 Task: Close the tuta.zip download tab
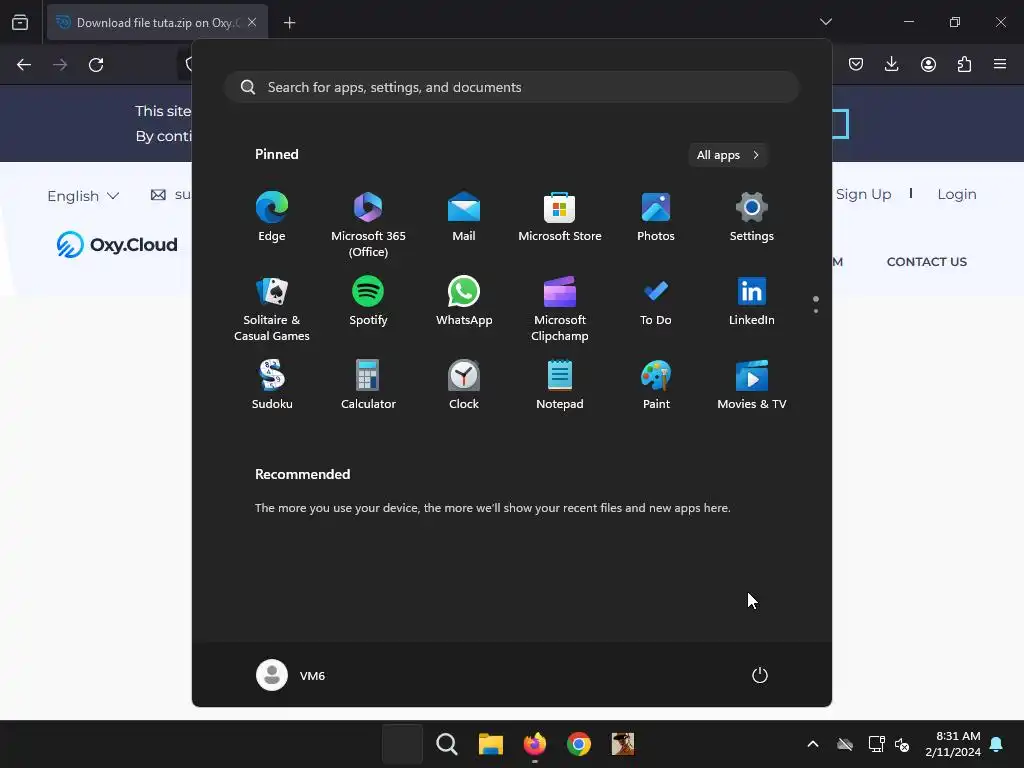[x=252, y=22]
